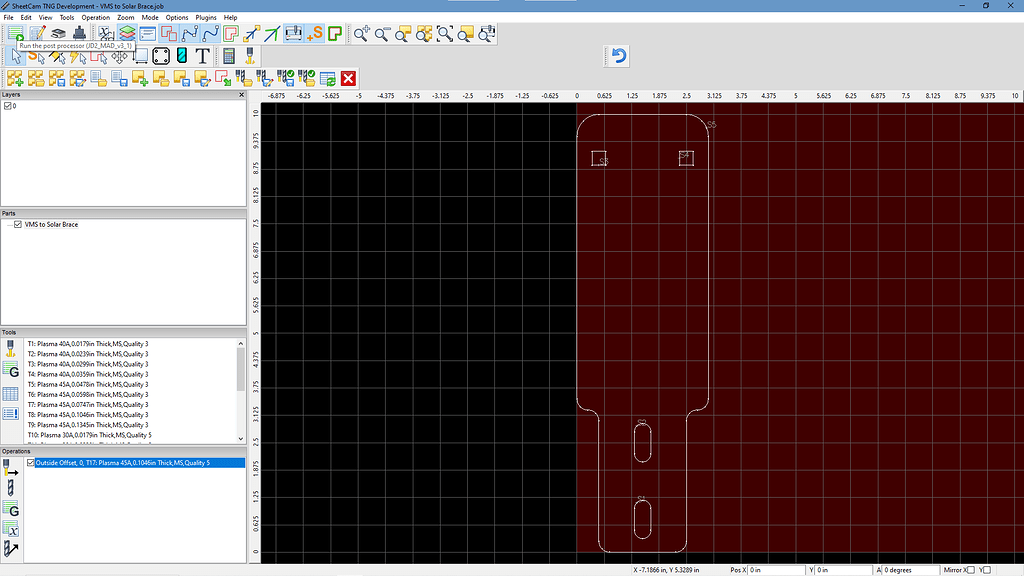1024x576 pixels.
Task: Uncheck the VMS to Solar Brace part
Action: tap(18, 225)
